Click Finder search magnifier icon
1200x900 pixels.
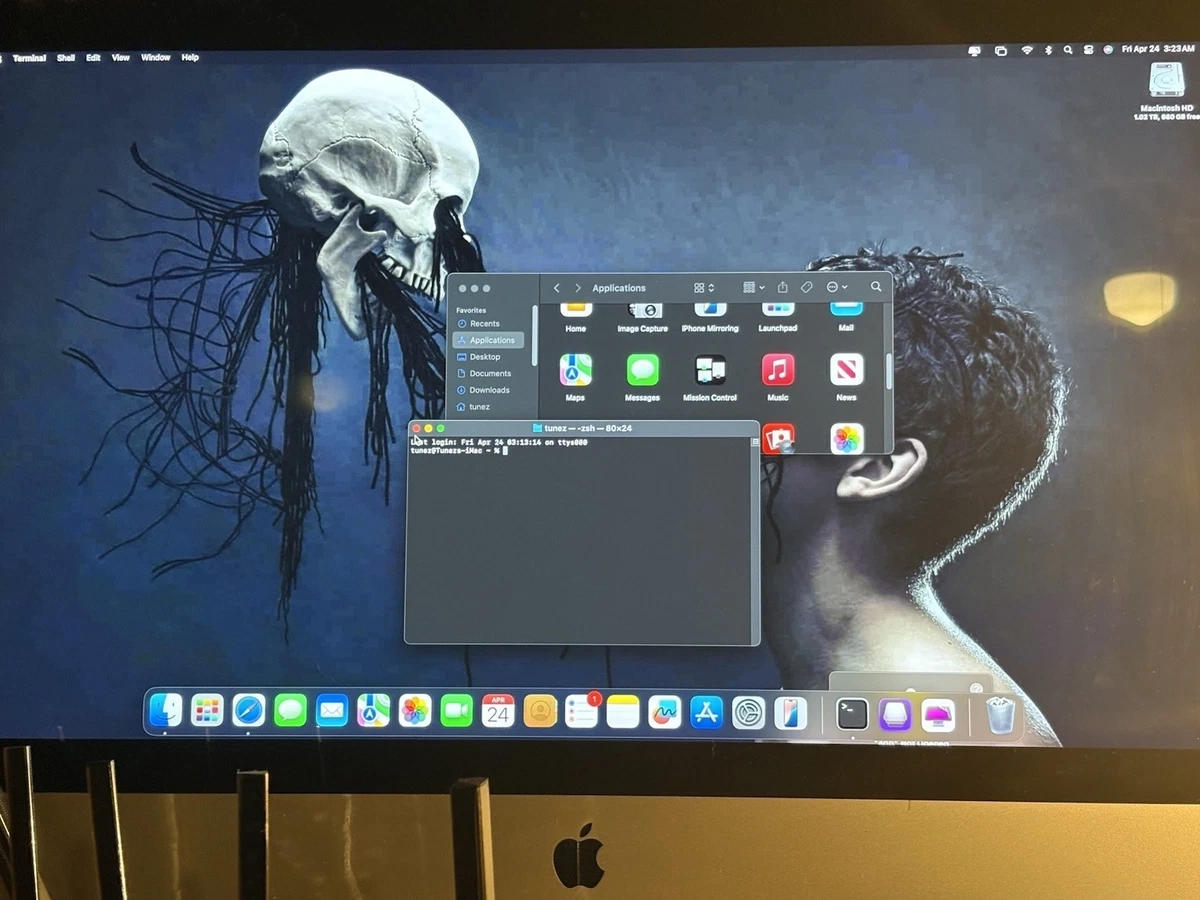[876, 287]
